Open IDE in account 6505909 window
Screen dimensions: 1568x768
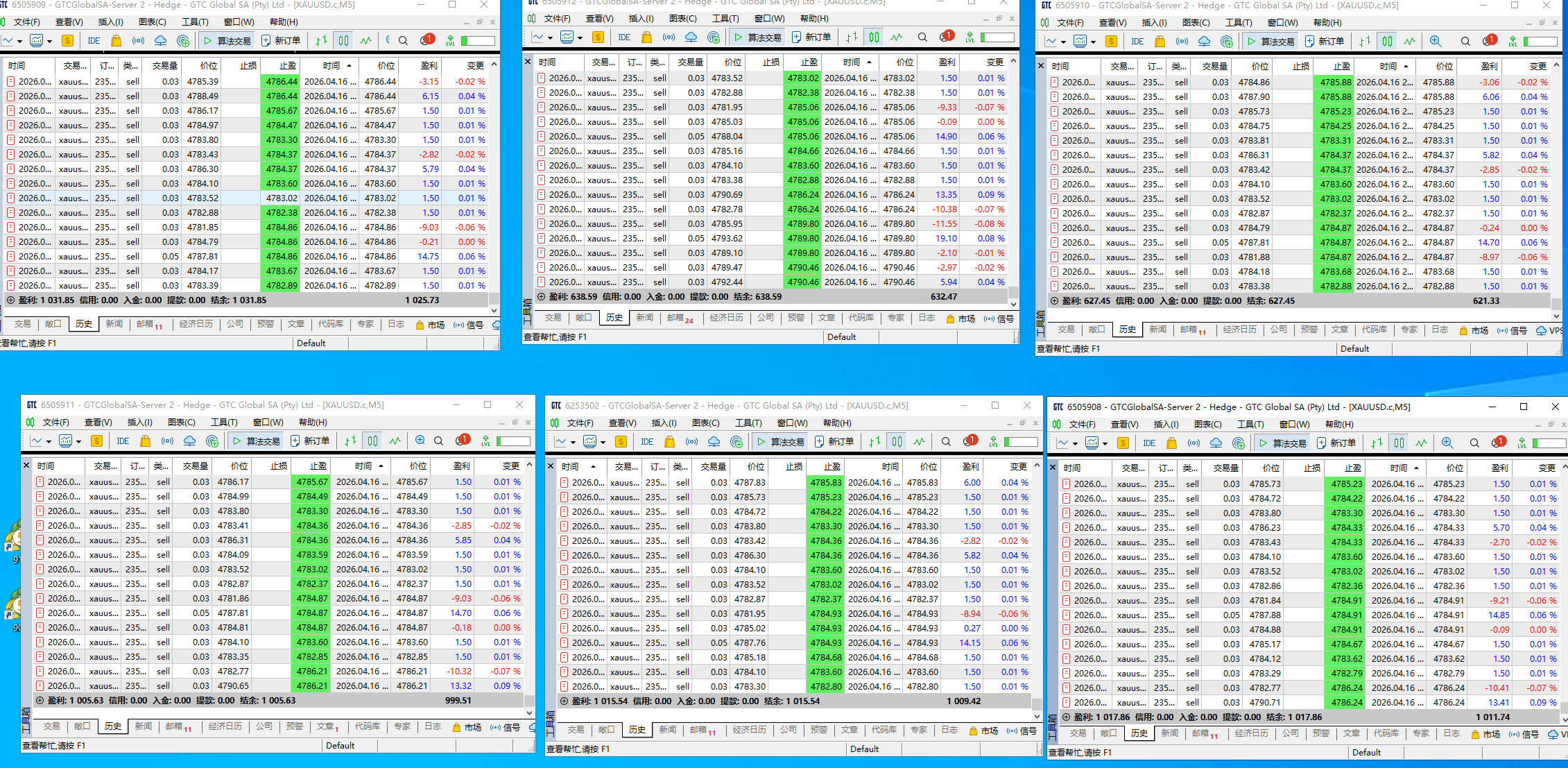[94, 41]
